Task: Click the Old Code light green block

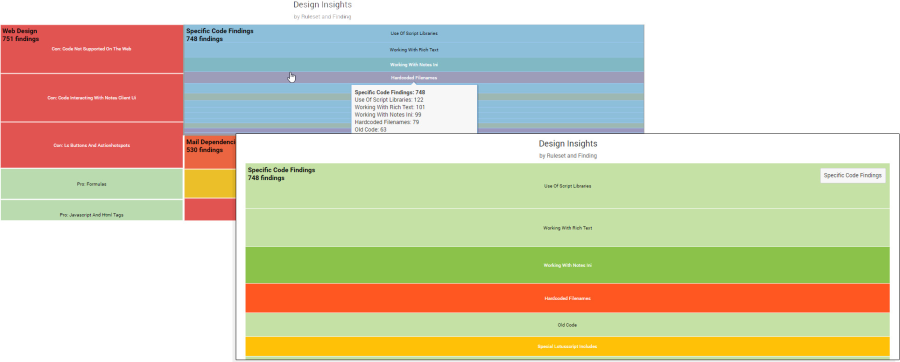Action: coord(567,325)
